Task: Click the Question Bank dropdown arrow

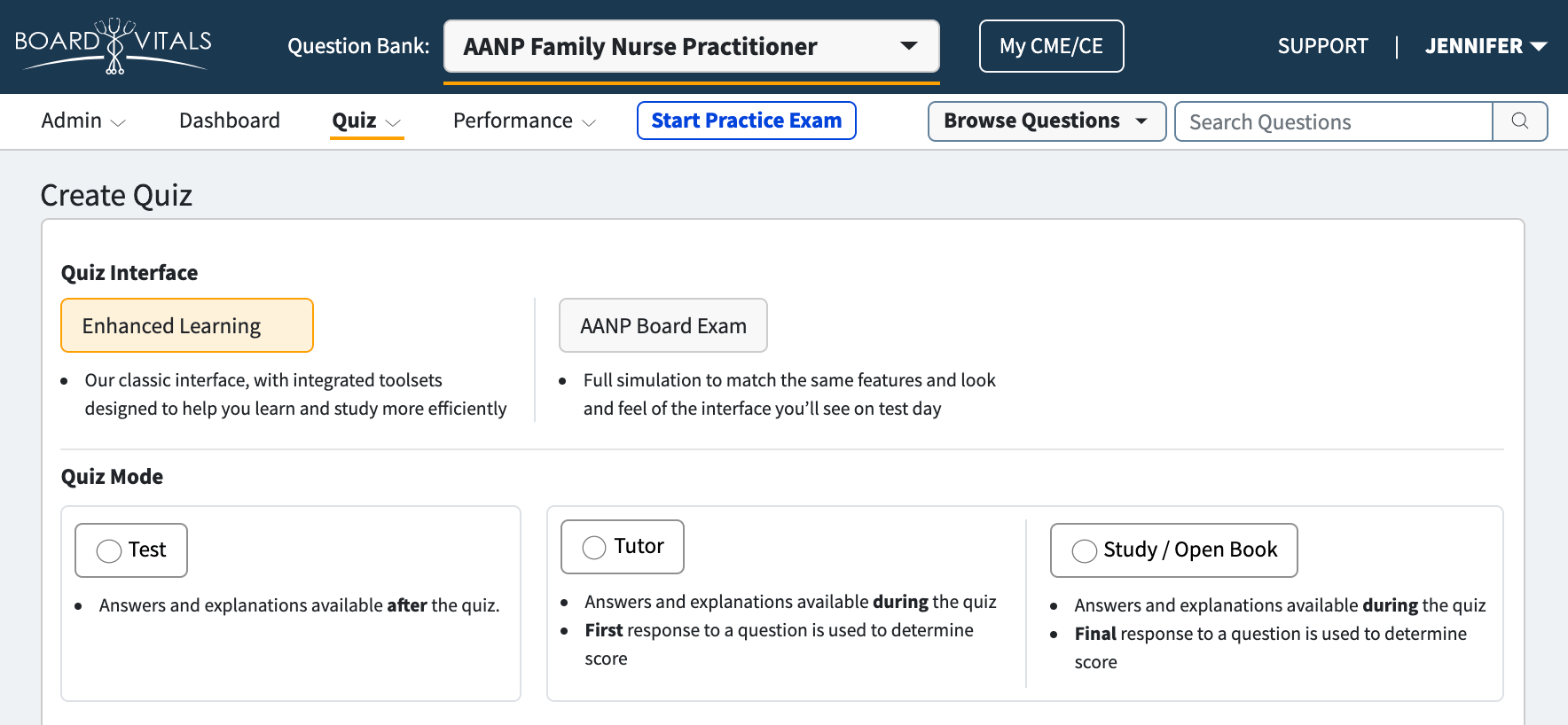Action: 909,46
